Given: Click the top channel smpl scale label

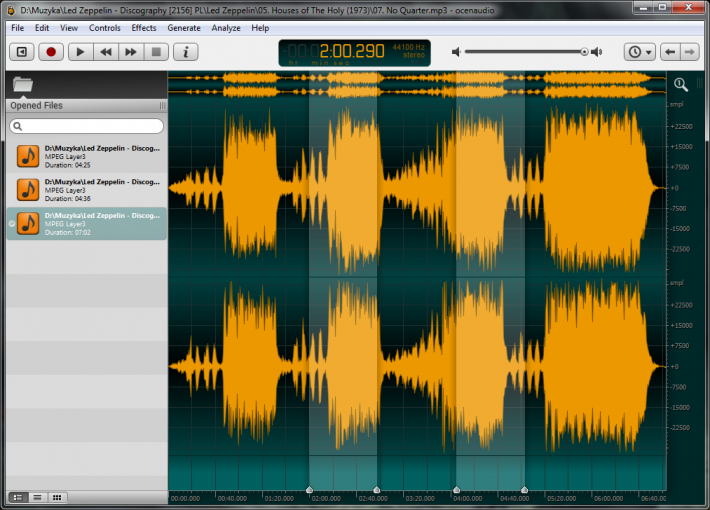Looking at the screenshot, I should (676, 105).
